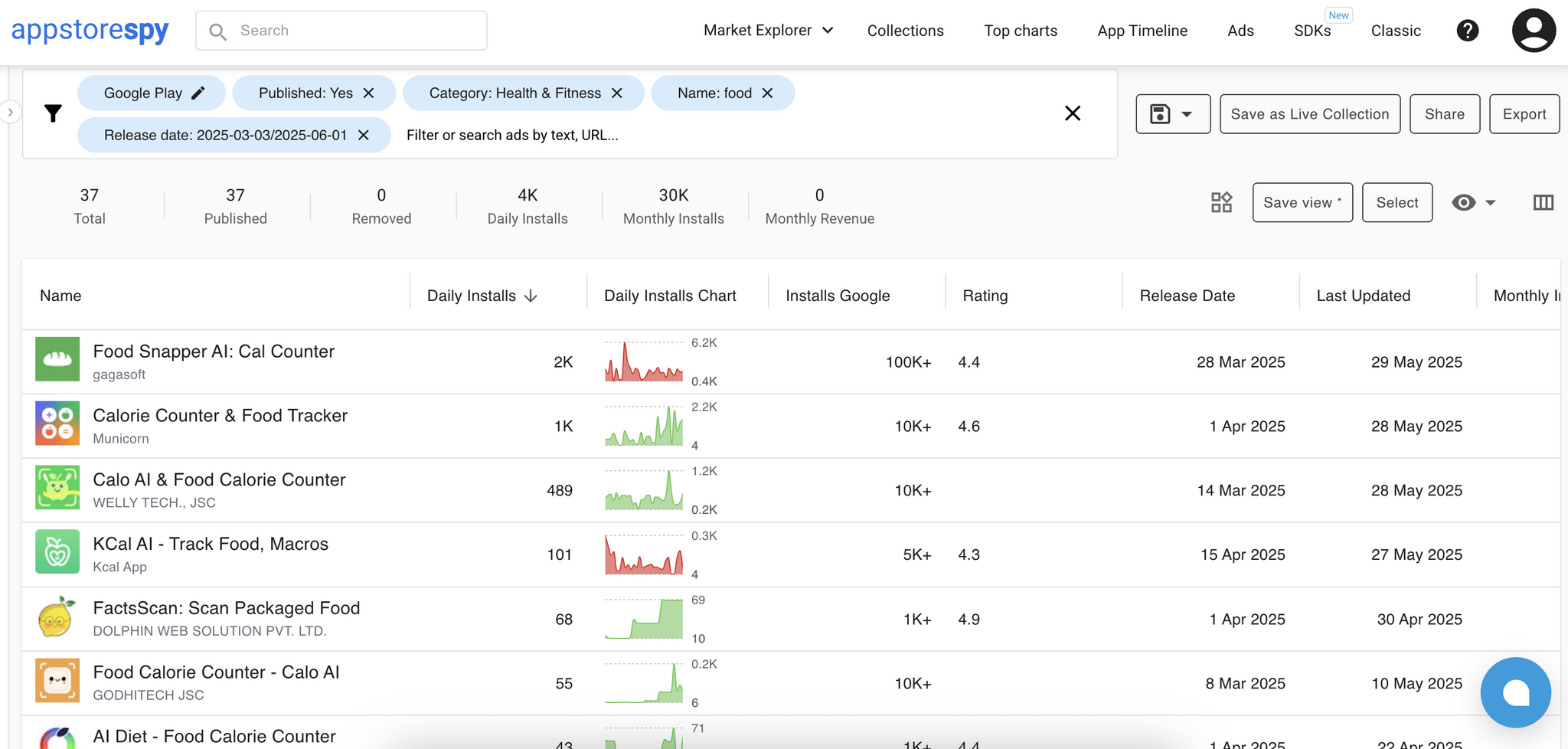
Task: Click Save as Live Collection button
Action: pos(1309,114)
